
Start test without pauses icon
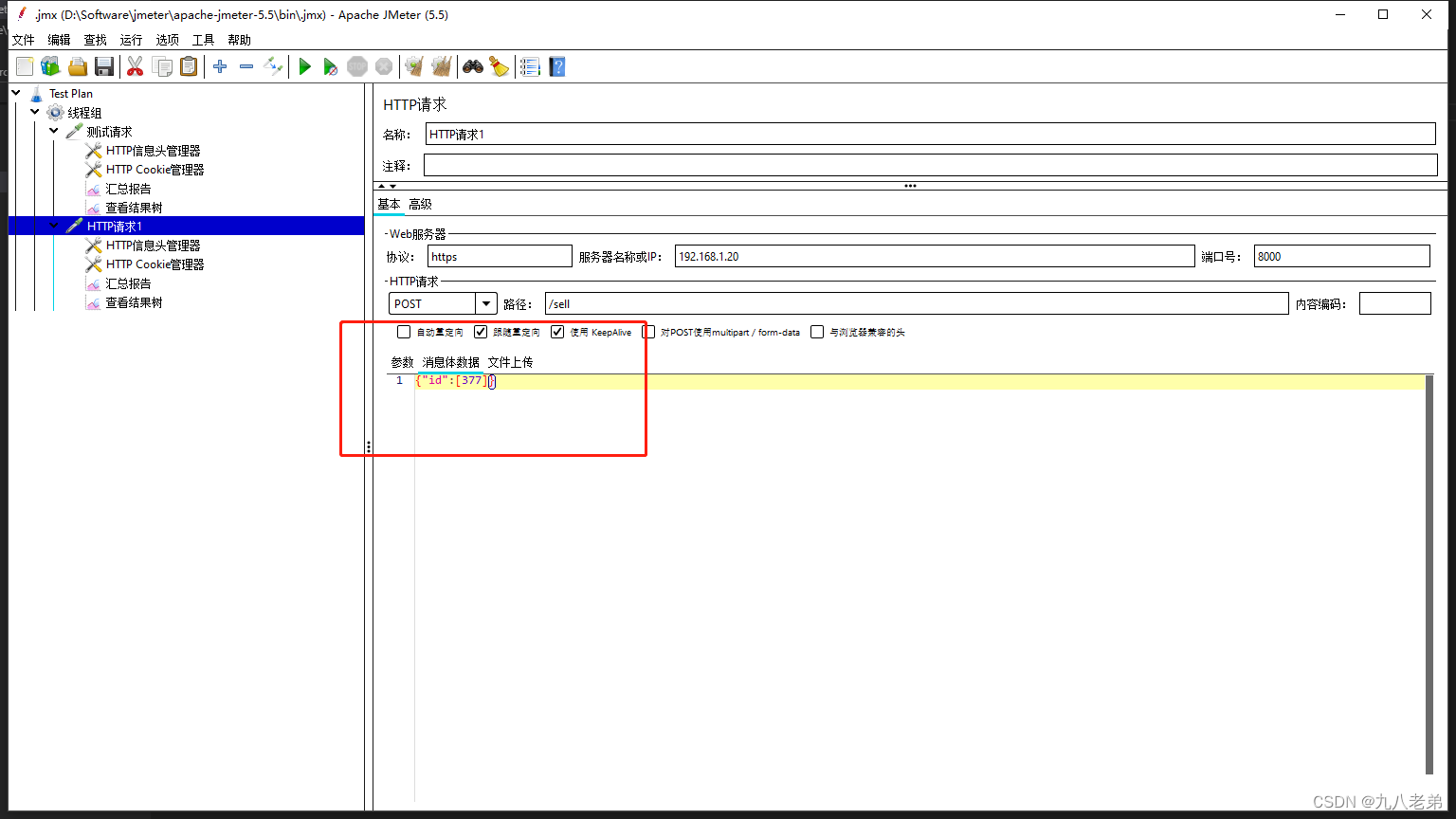pos(330,66)
